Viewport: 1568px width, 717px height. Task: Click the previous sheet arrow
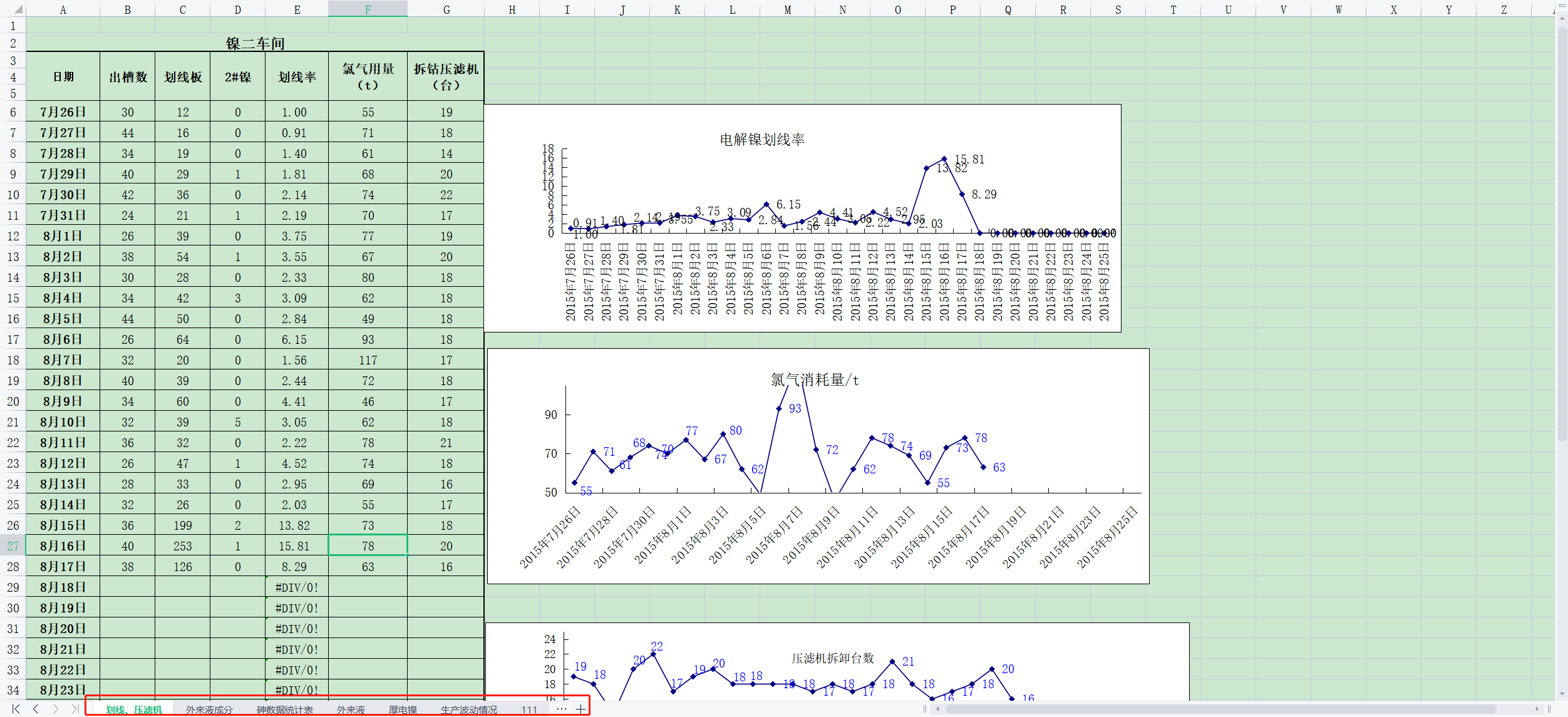point(34,709)
